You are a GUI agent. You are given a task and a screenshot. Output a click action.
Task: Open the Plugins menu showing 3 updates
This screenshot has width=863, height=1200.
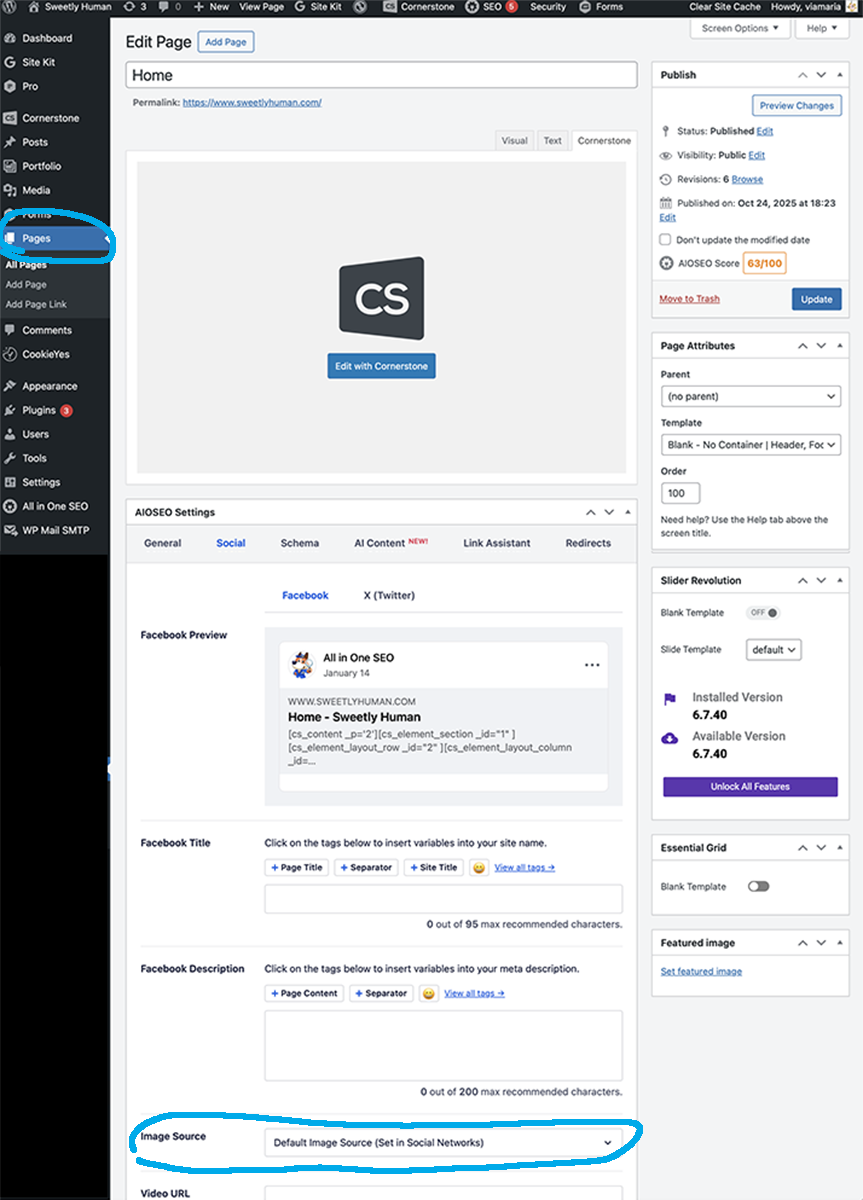pos(40,410)
